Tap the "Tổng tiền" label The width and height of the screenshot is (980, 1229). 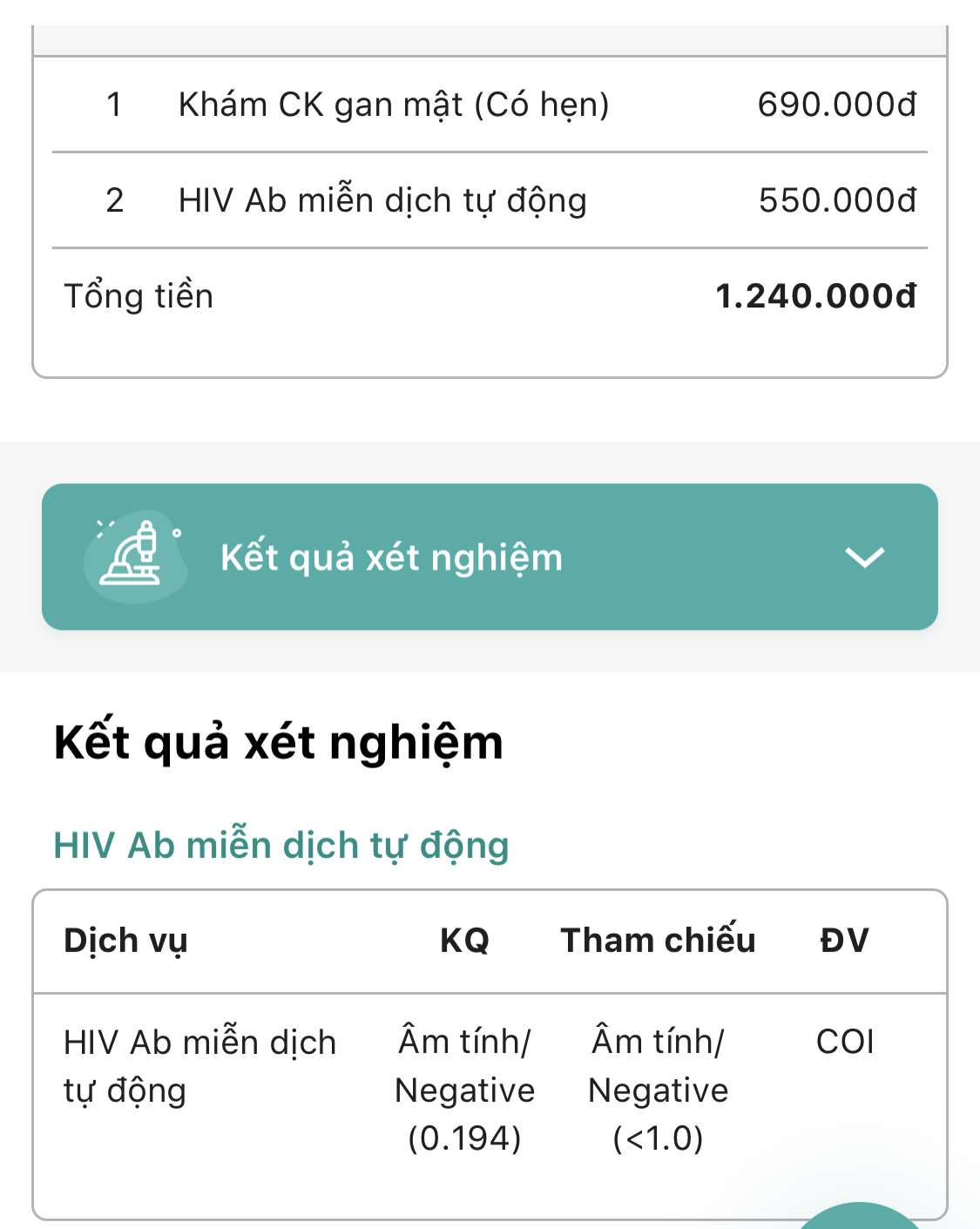pyautogui.click(x=139, y=296)
